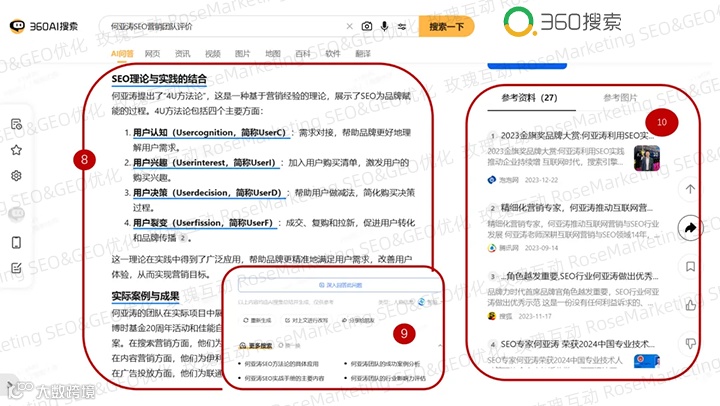The image size is (720, 406).
Task: Click the thumbnail image of reference 4
Action: 647,361
